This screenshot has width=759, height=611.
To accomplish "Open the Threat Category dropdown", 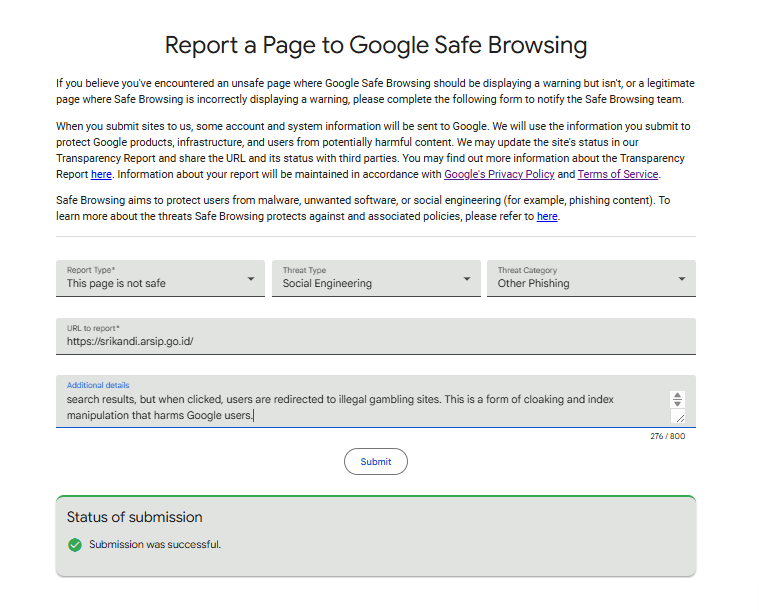I will tap(592, 278).
